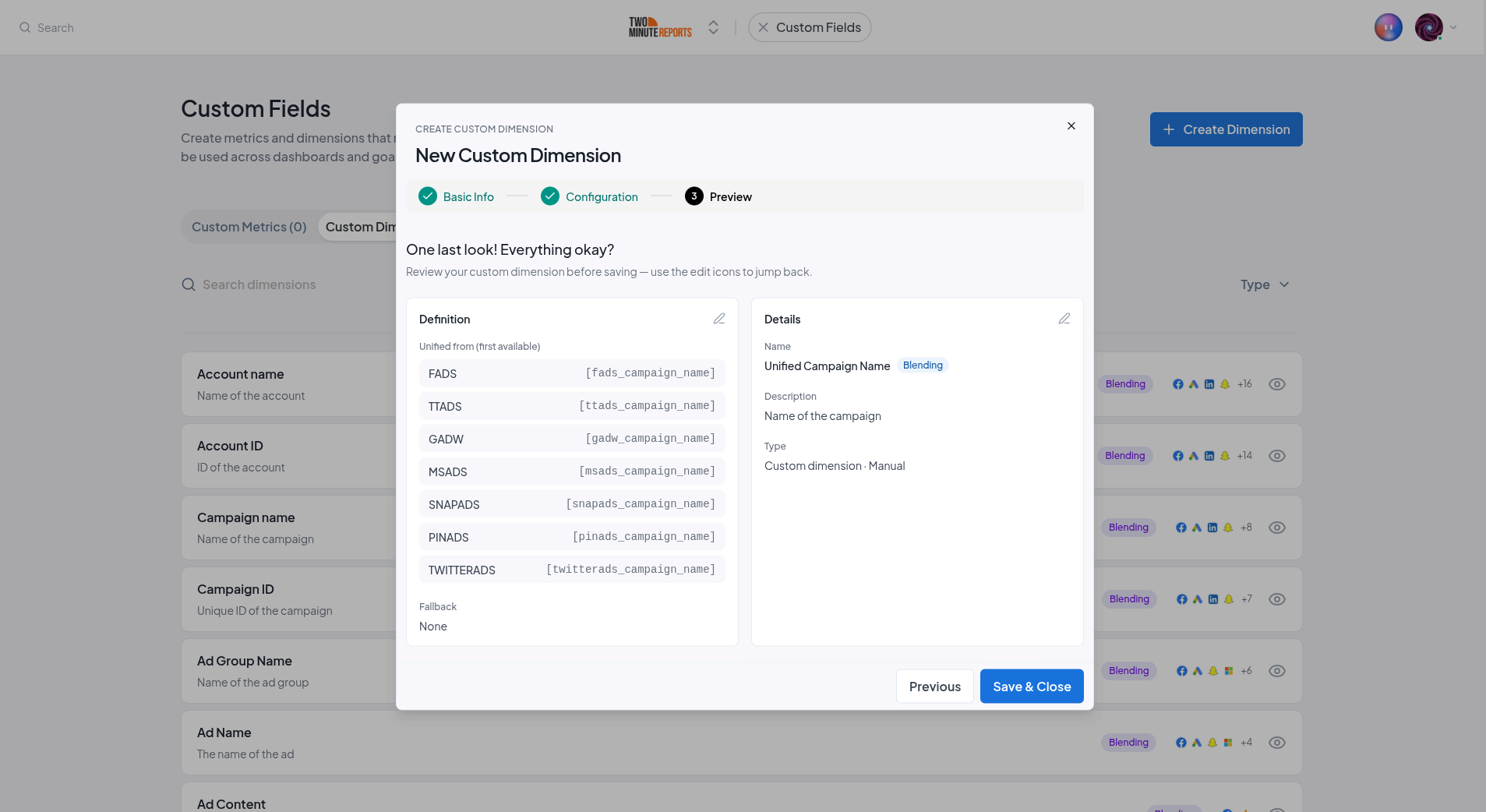Viewport: 1486px width, 812px height.
Task: Click Facebook icon in Campaign ID row
Action: tap(1182, 599)
